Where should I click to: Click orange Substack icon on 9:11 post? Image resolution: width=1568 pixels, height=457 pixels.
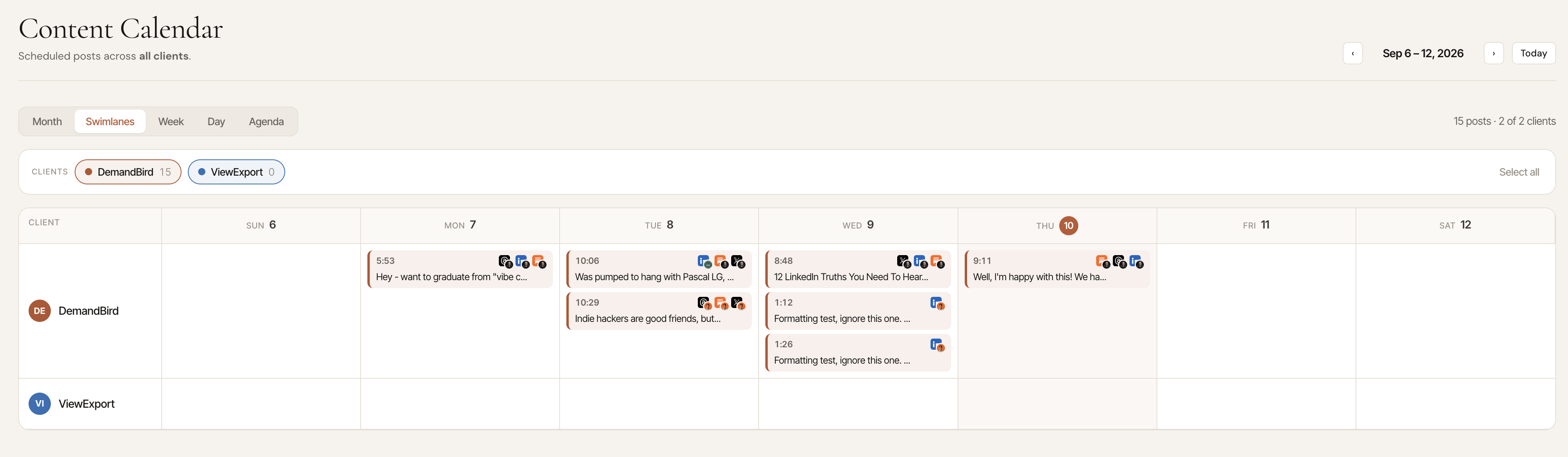(1103, 261)
